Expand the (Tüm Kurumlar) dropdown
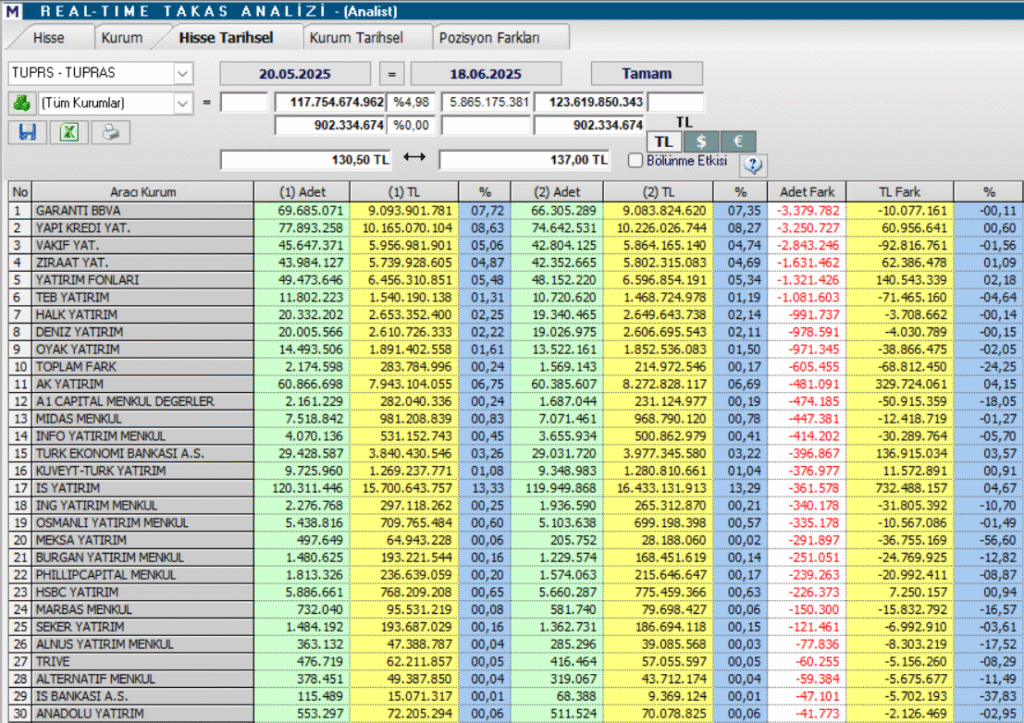Image resolution: width=1024 pixels, height=723 pixels. [182, 102]
